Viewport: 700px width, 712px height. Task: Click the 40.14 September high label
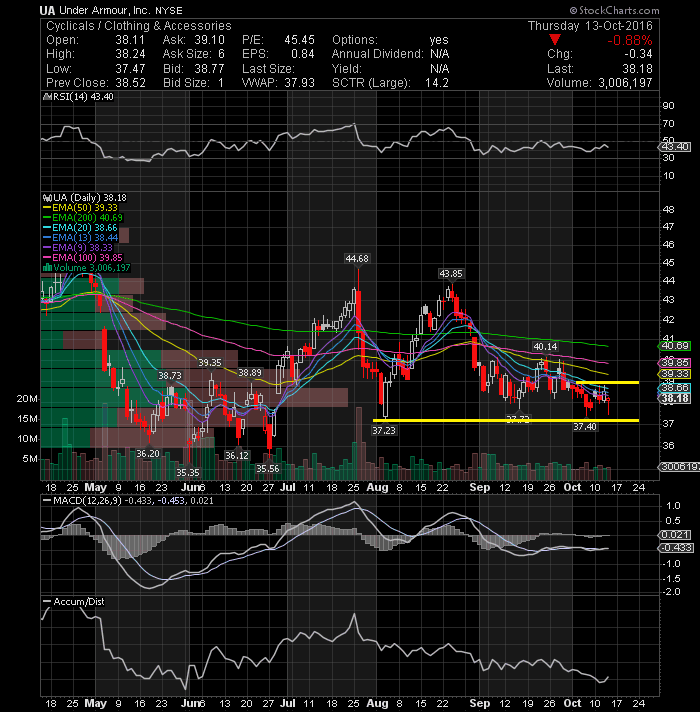pos(545,346)
